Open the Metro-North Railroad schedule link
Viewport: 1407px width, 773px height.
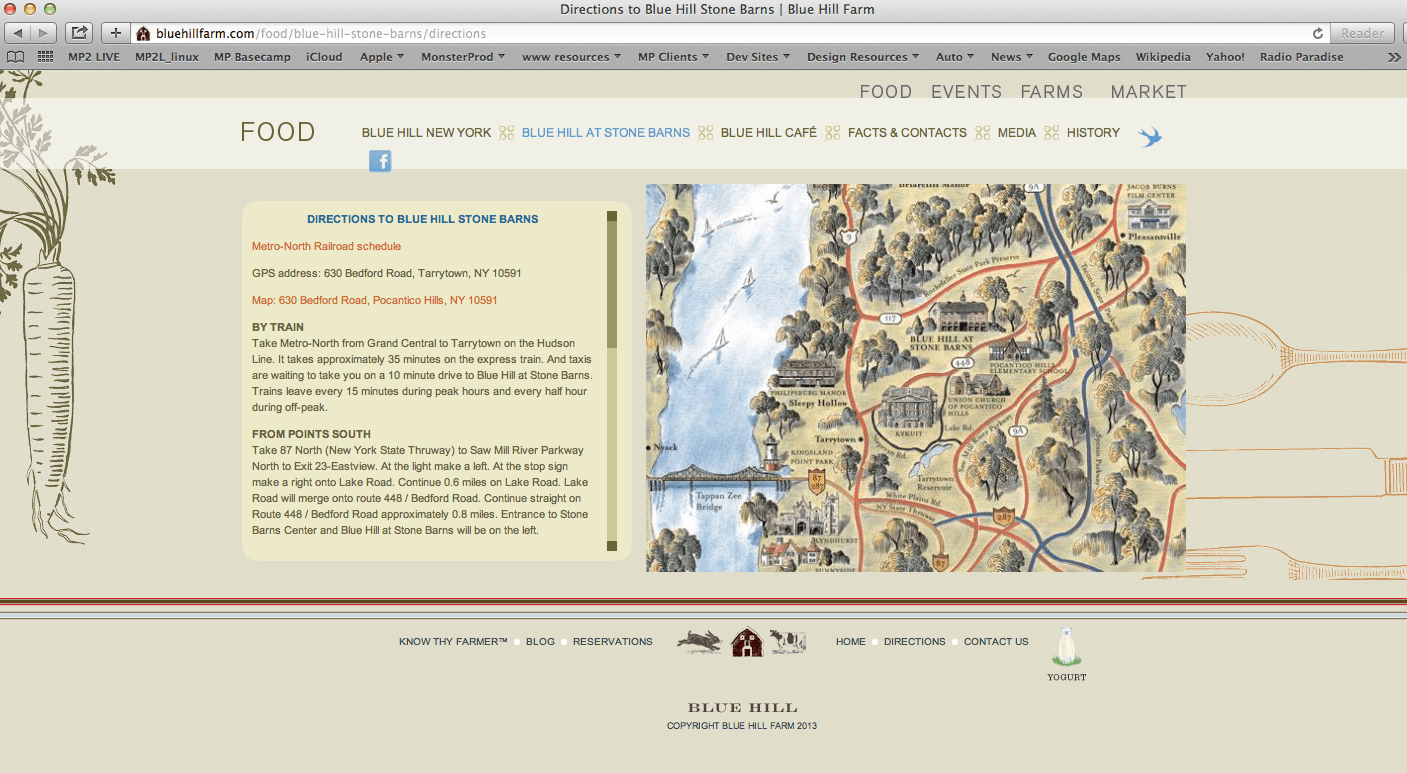[326, 246]
